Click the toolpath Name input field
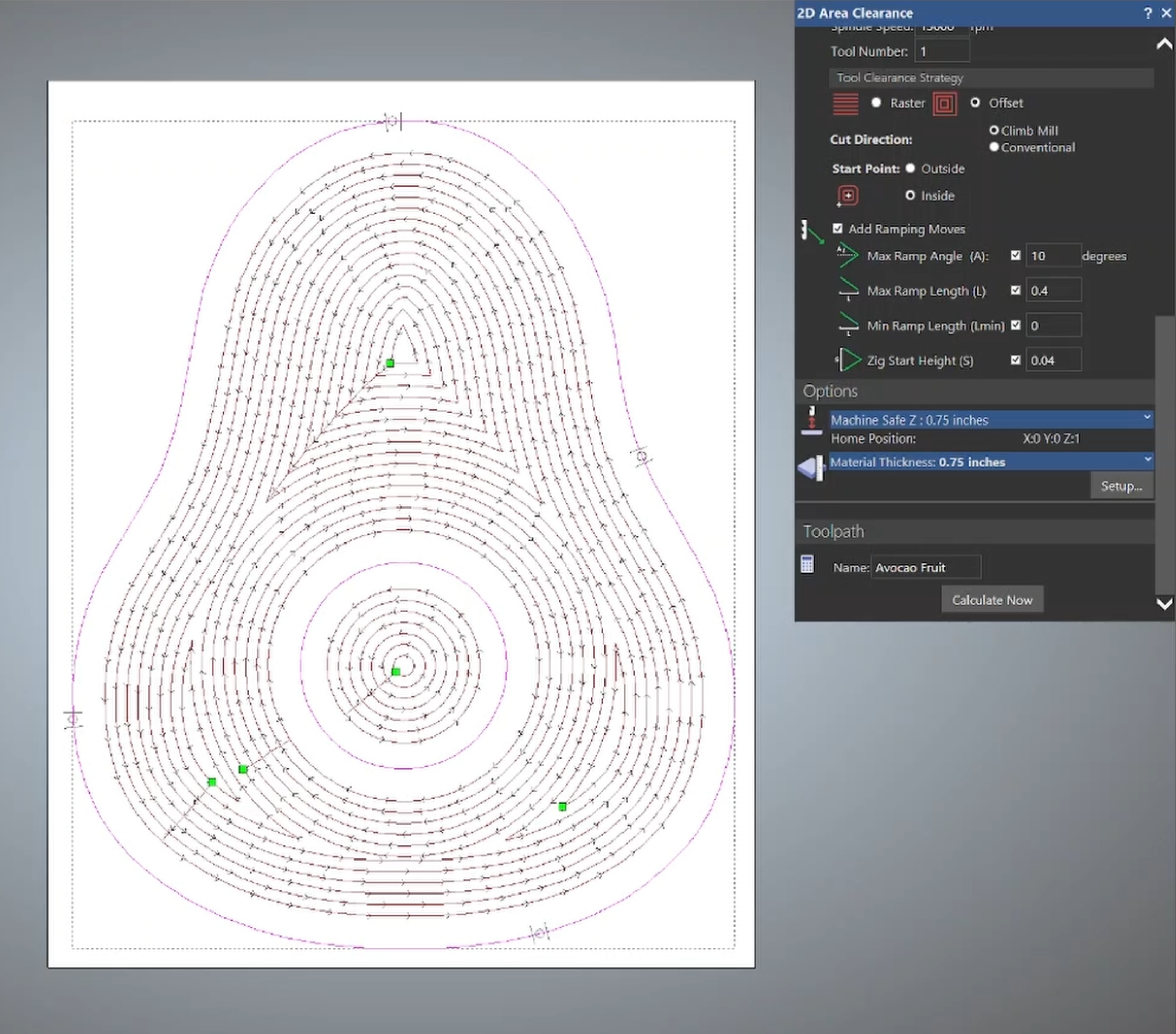The height and width of the screenshot is (1034, 1176). (x=926, y=568)
